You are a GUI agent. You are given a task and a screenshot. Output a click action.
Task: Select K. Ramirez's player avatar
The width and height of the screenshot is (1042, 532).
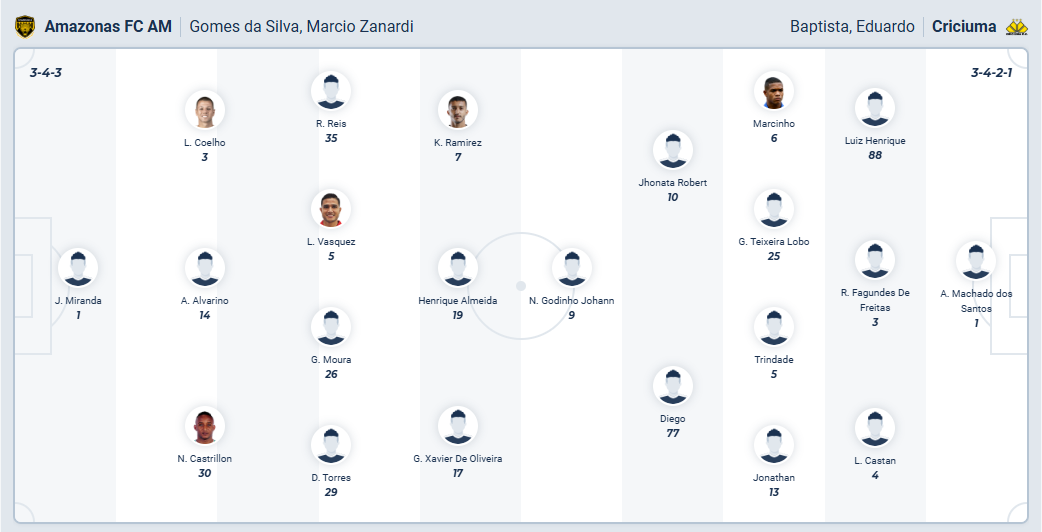coord(457,110)
